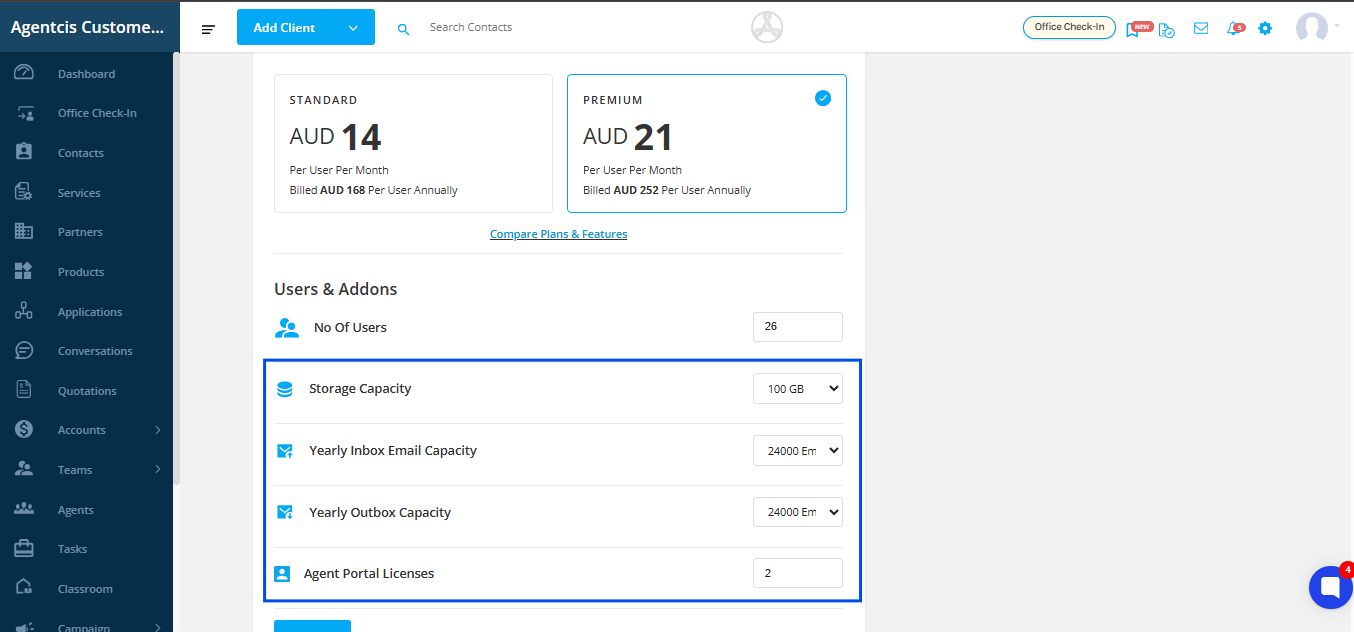This screenshot has width=1354, height=632.
Task: Click the mail envelope icon in header
Action: tap(1201, 28)
